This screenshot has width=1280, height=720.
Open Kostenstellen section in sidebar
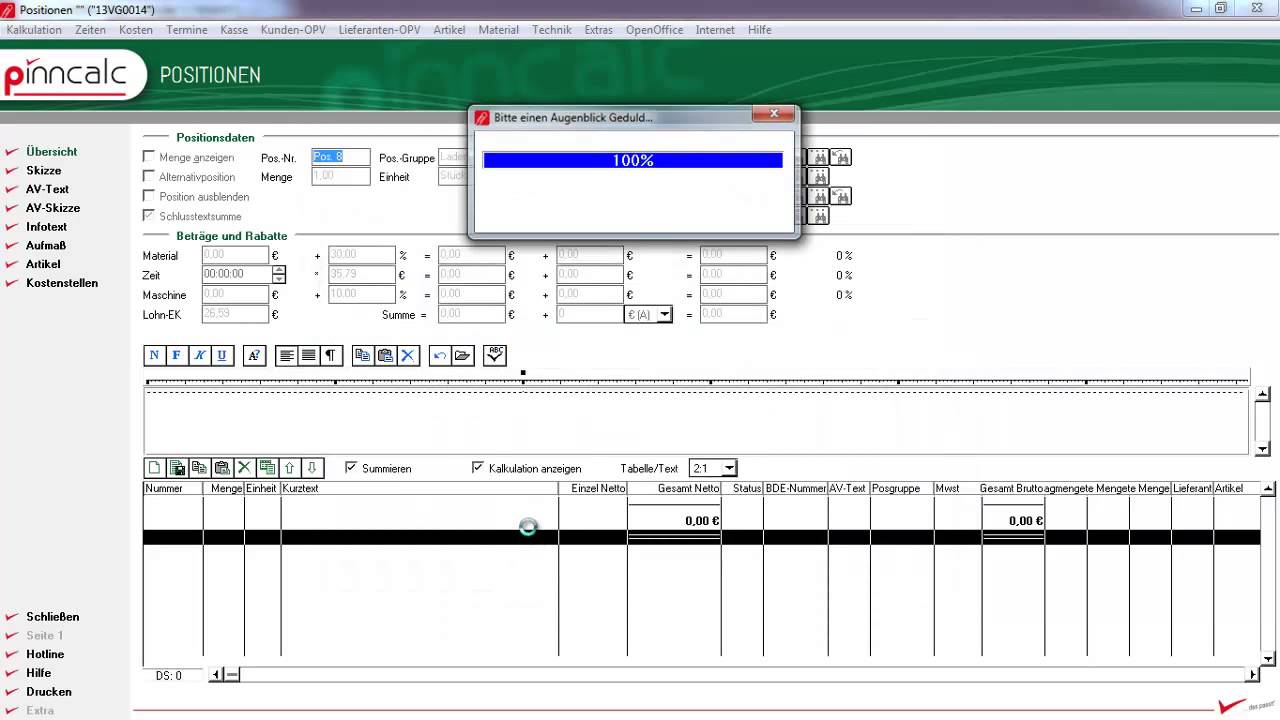coord(62,283)
